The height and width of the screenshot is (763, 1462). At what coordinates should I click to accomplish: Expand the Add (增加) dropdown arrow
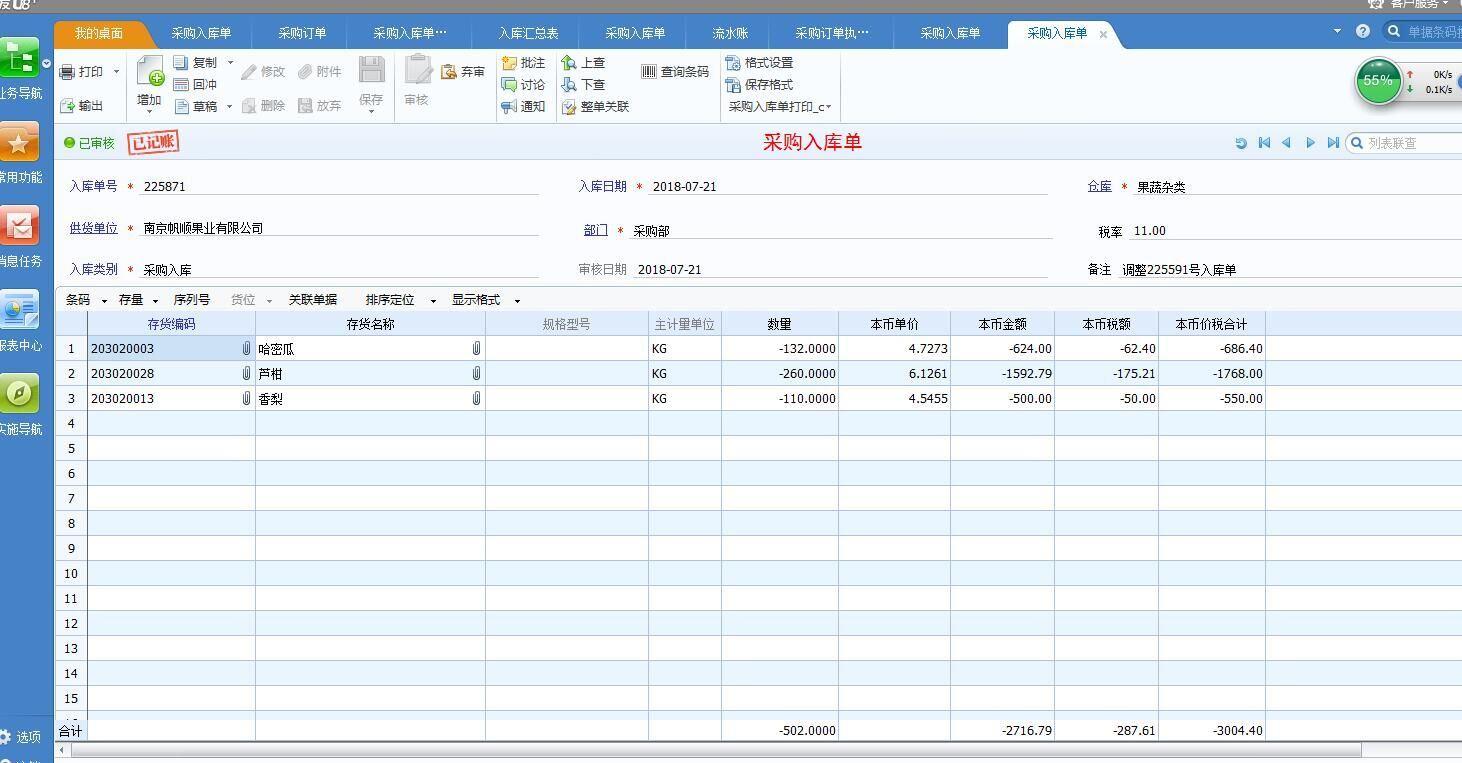tap(149, 113)
